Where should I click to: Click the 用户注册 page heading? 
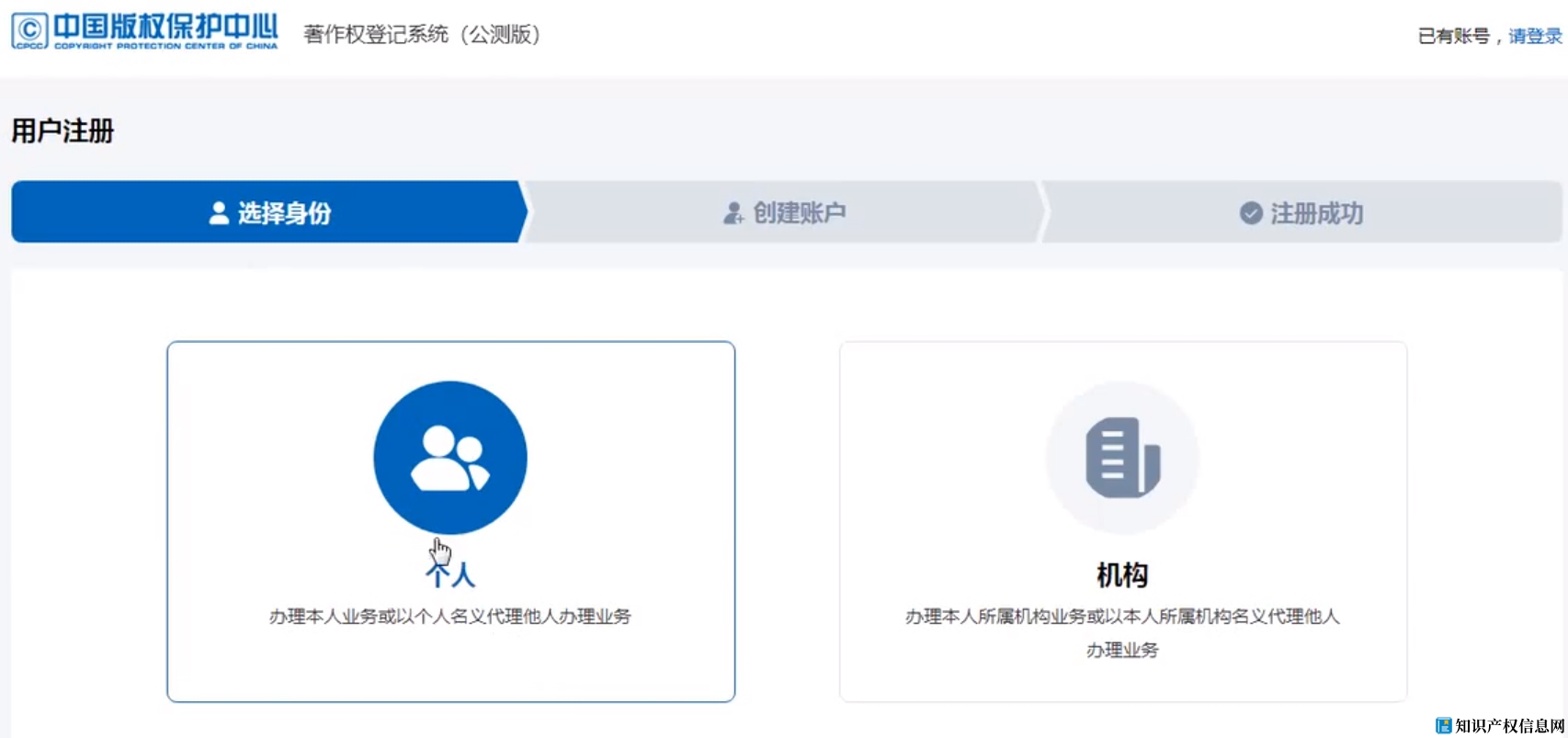[62, 131]
